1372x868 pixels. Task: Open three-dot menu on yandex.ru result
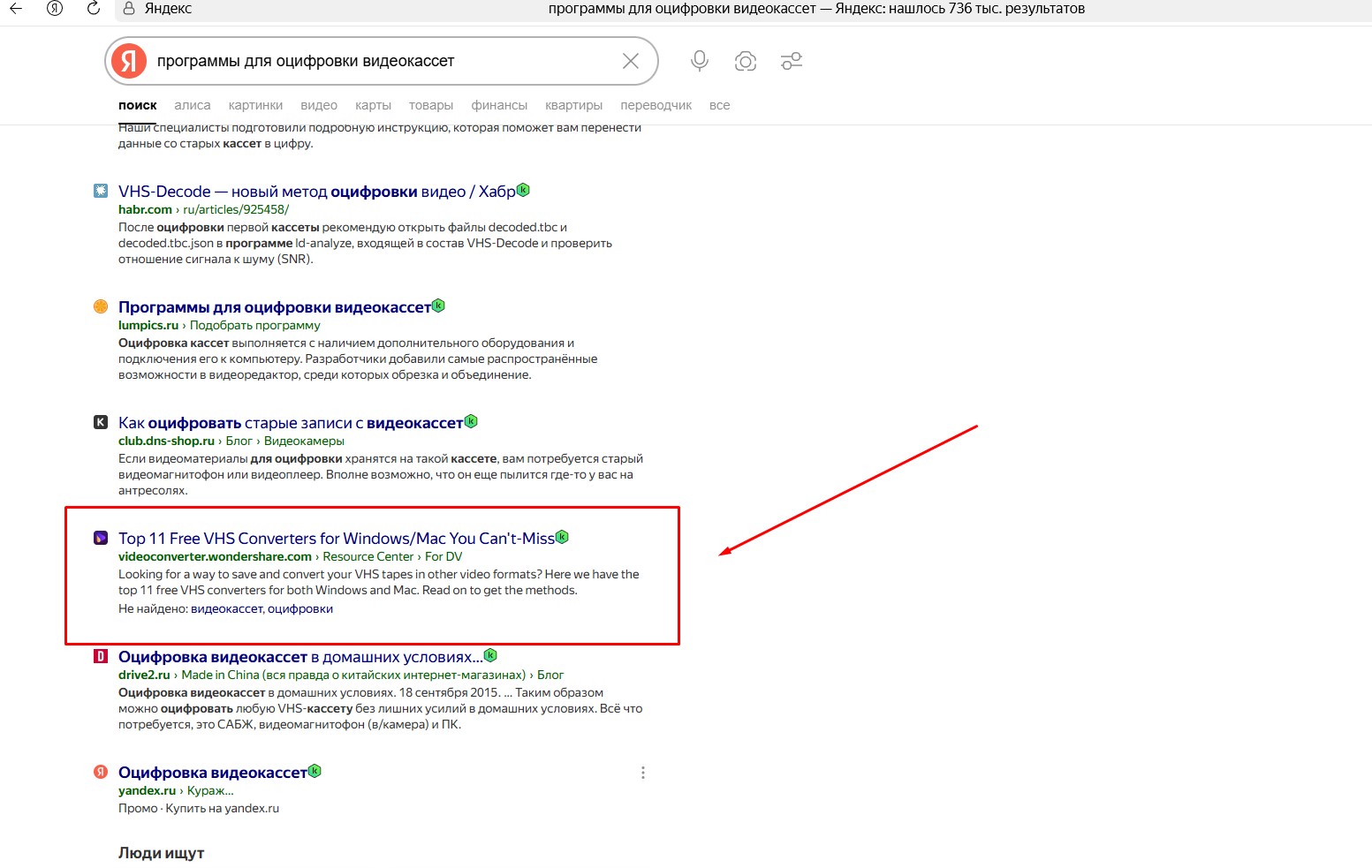[643, 773]
